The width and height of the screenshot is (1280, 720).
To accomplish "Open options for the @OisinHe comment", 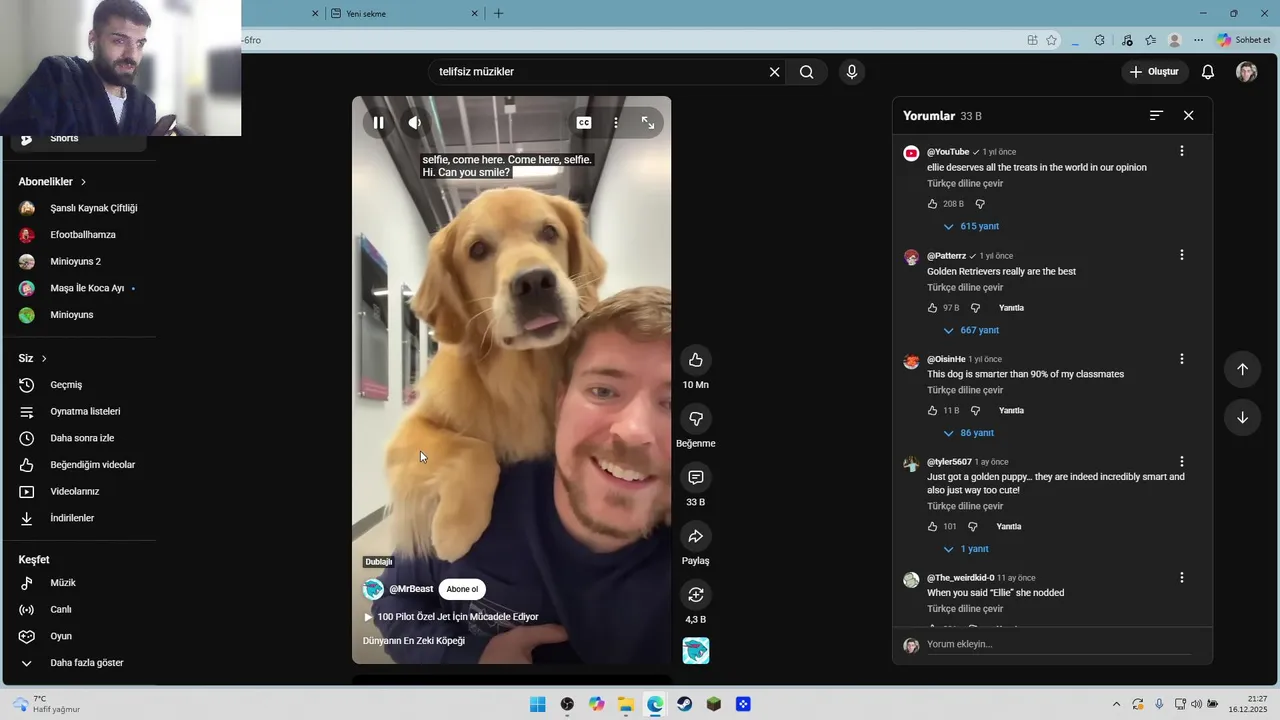I will [x=1181, y=358].
